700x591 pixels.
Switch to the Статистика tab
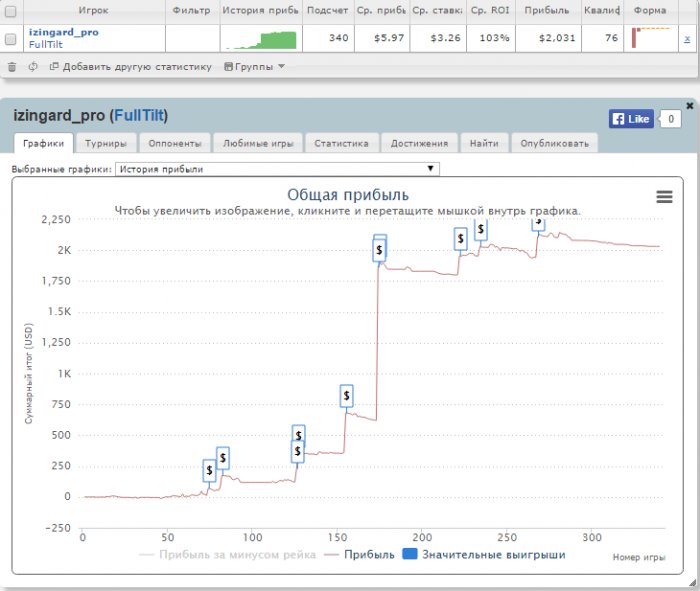coord(342,143)
